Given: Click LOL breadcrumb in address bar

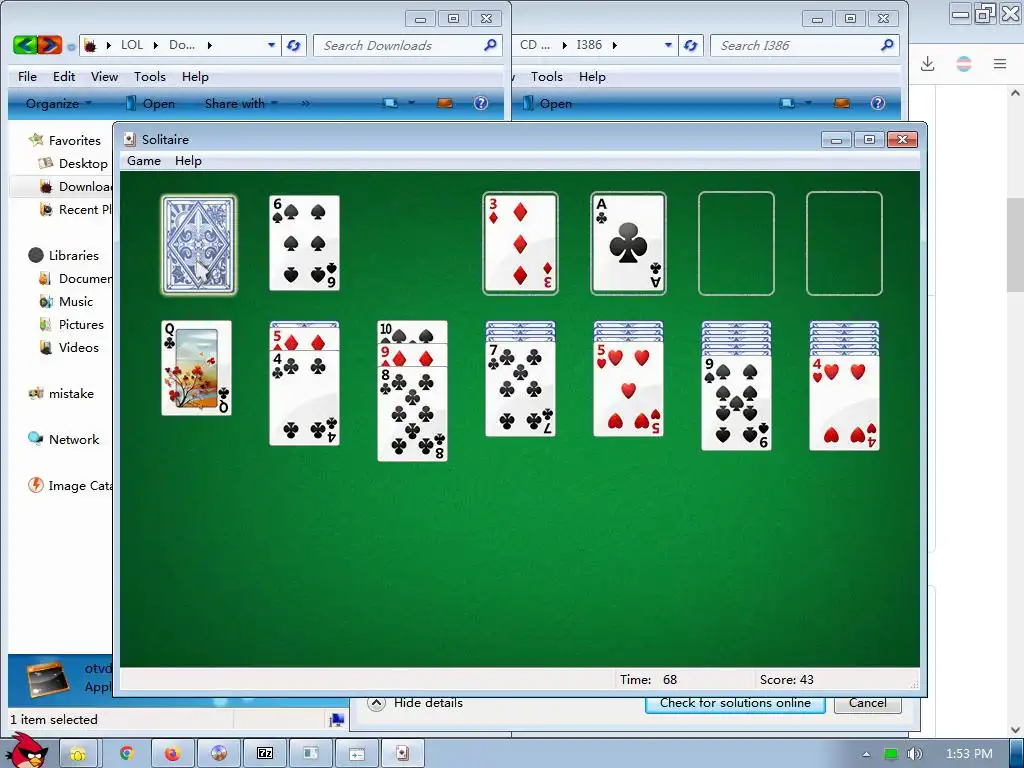Looking at the screenshot, I should (x=132, y=45).
